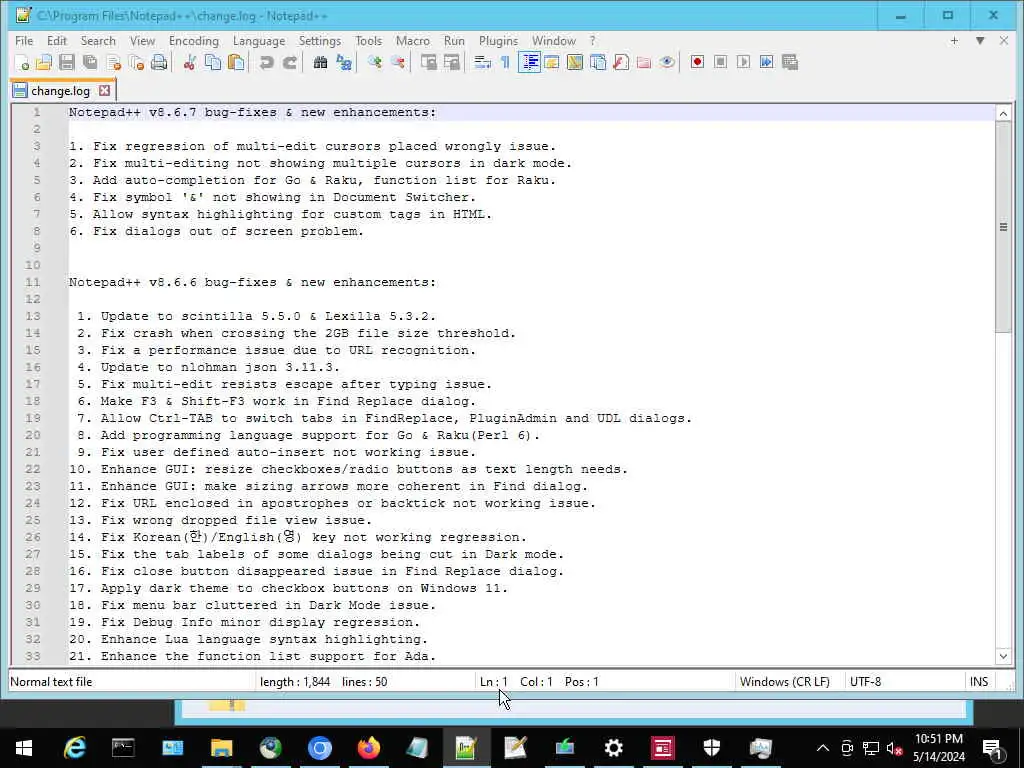Toggle INS insert mode in status bar
The width and height of the screenshot is (1024, 768).
[x=979, y=682]
